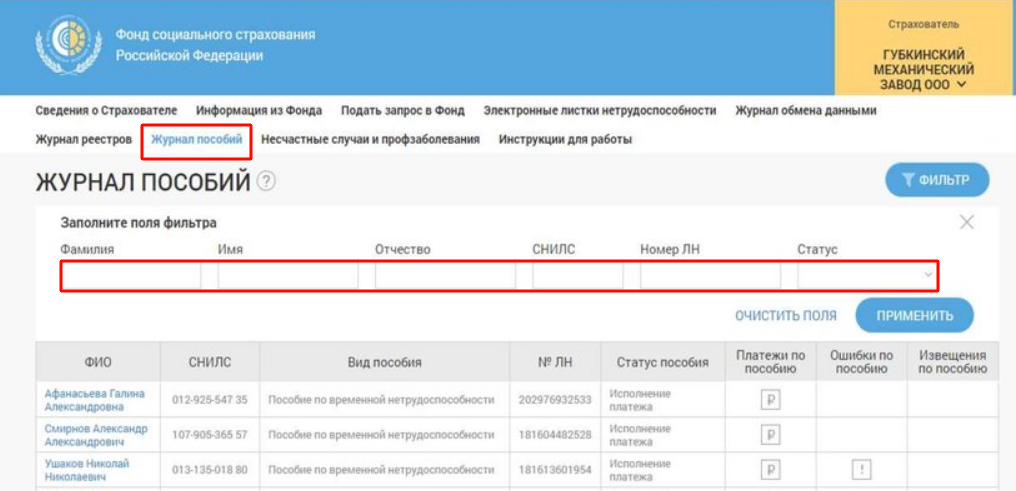This screenshot has height=491, width=1016.
Task: Open Инструкции для работы
Action: tap(565, 139)
